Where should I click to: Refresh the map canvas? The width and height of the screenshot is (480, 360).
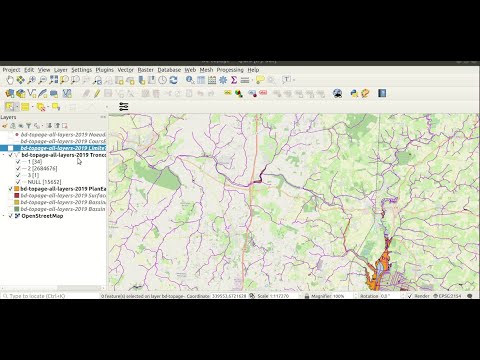coord(173,80)
